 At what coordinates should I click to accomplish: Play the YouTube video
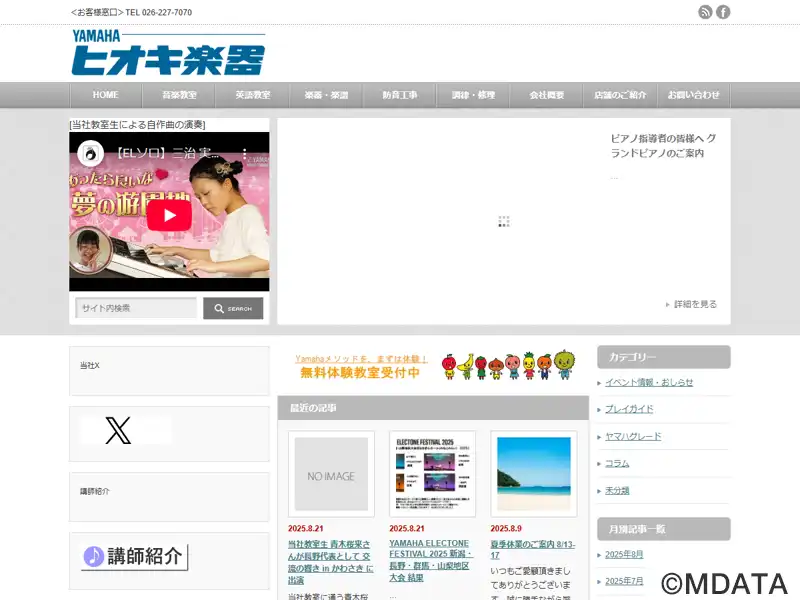[x=169, y=215]
